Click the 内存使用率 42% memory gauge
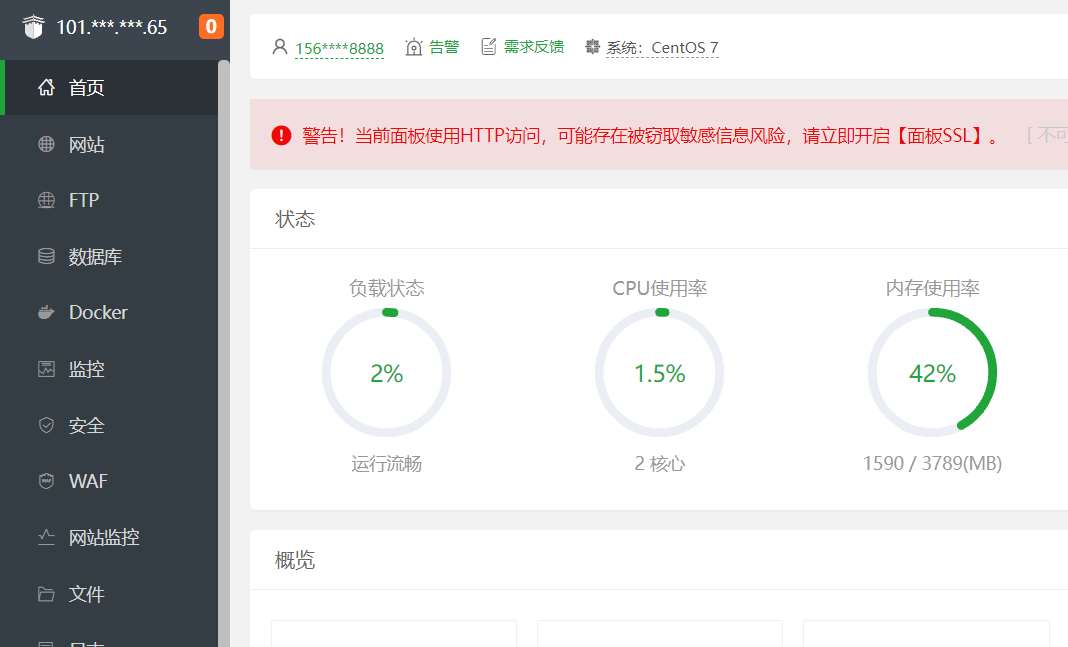Image resolution: width=1068 pixels, height=647 pixels. pos(932,373)
